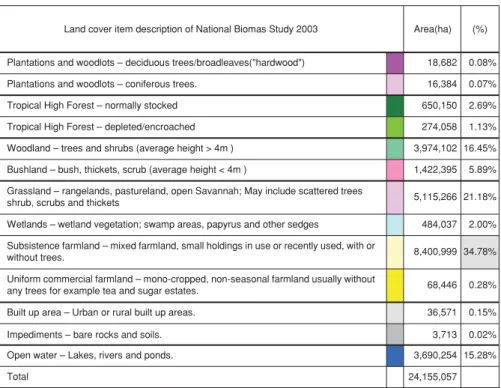The width and height of the screenshot is (501, 388).
Task: Click the grey Impediments color swatch
Action: pos(395,334)
